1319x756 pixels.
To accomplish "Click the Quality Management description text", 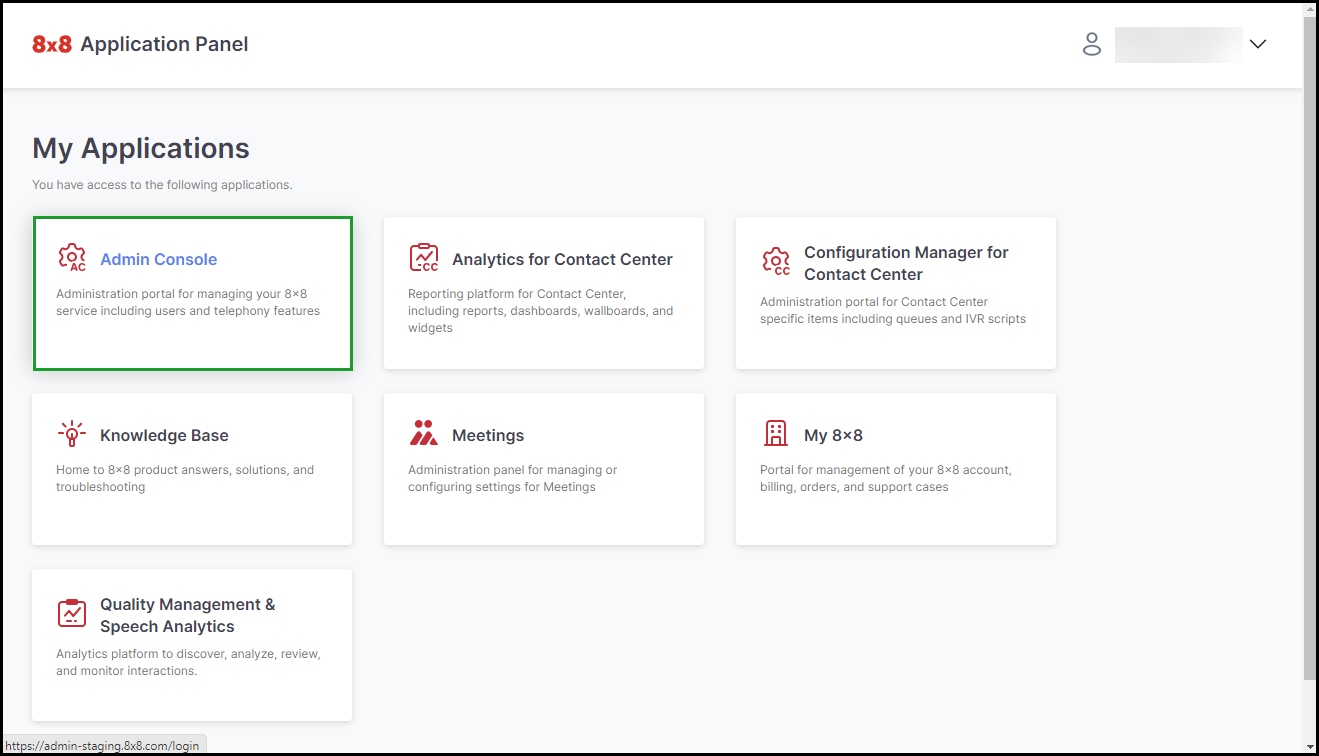I will (x=188, y=662).
